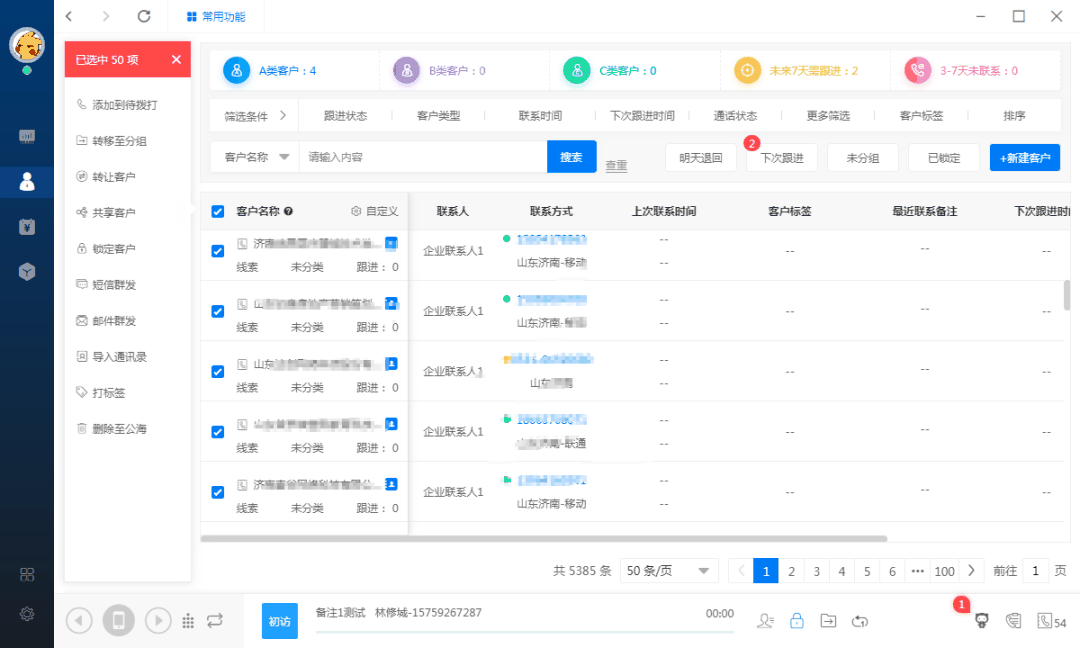Click the vertical table scrollbar thumb
The height and width of the screenshot is (648, 1080).
pos(1067,295)
